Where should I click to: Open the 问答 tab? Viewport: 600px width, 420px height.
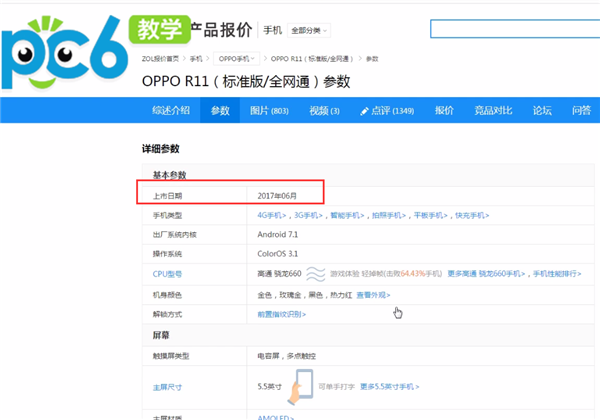click(x=582, y=111)
